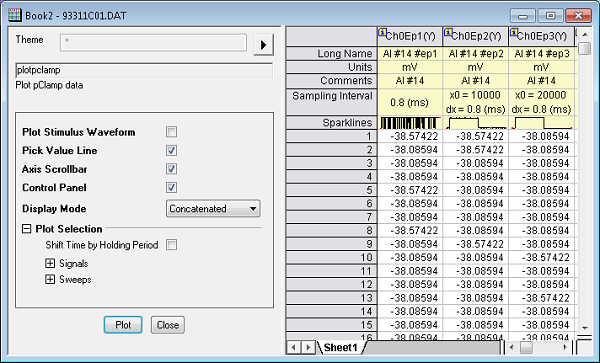600x363 pixels.
Task: Open the Theme combo box
Action: [x=153, y=42]
